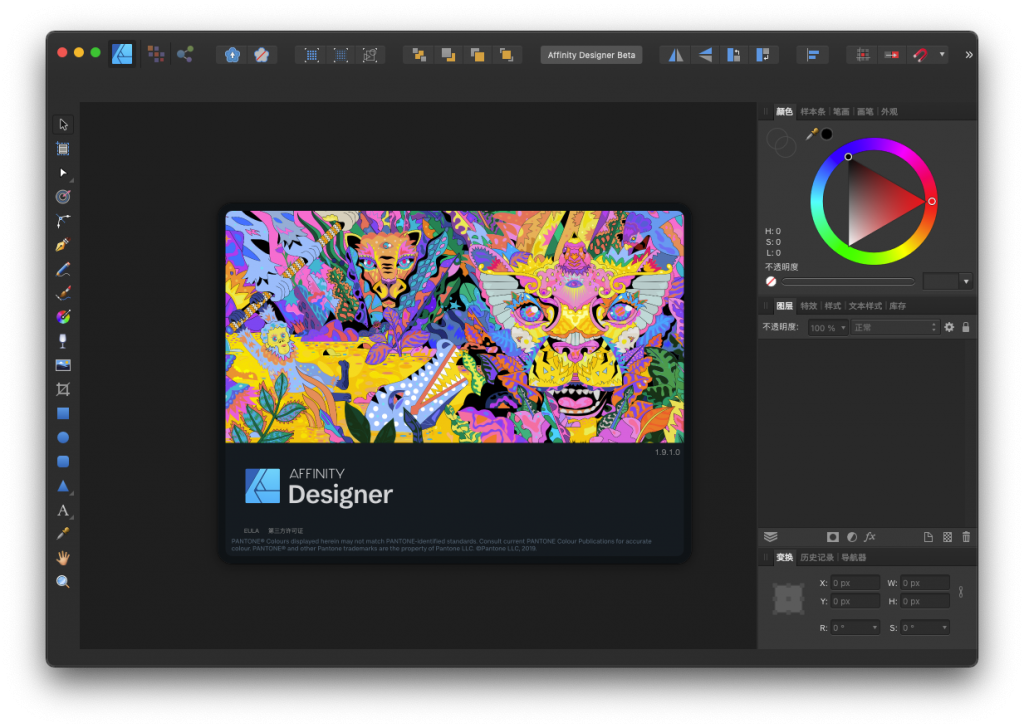Select the Artistic Text tool
Viewport: 1024px width, 728px height.
click(63, 510)
